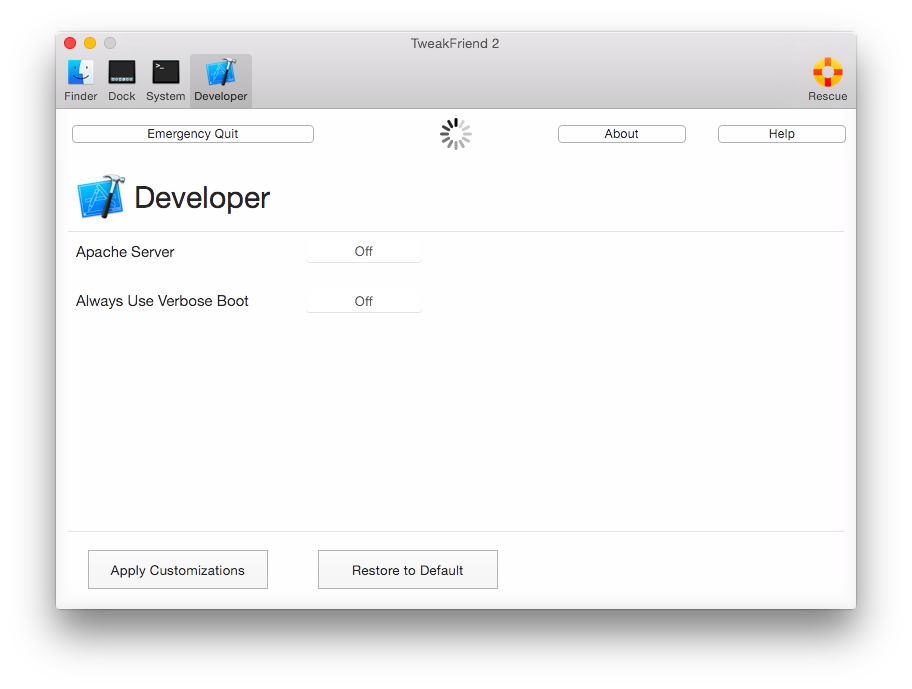
Task: Click the Emergency Quit button
Action: (193, 134)
